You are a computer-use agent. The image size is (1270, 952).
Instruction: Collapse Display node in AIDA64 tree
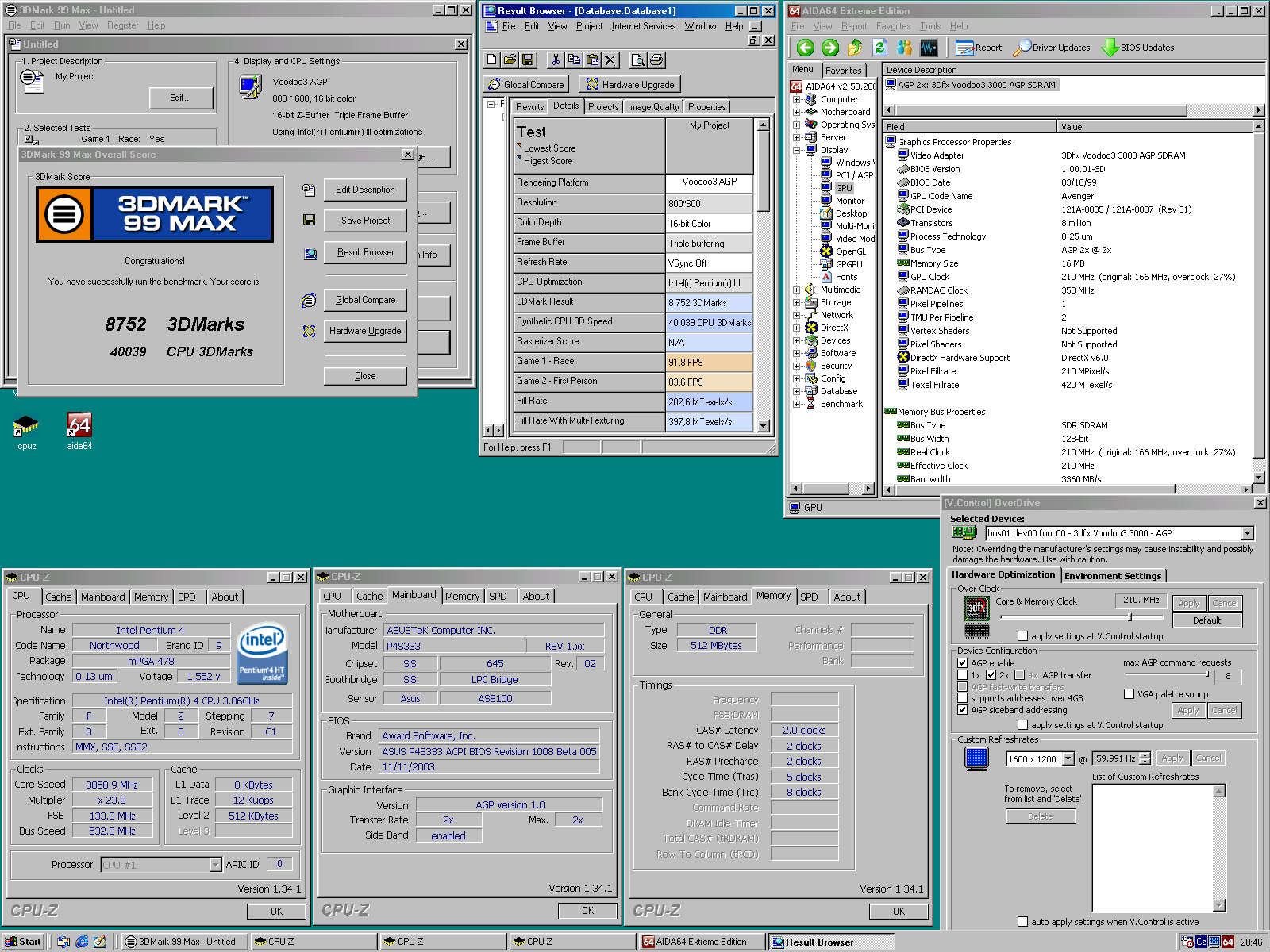(x=796, y=150)
